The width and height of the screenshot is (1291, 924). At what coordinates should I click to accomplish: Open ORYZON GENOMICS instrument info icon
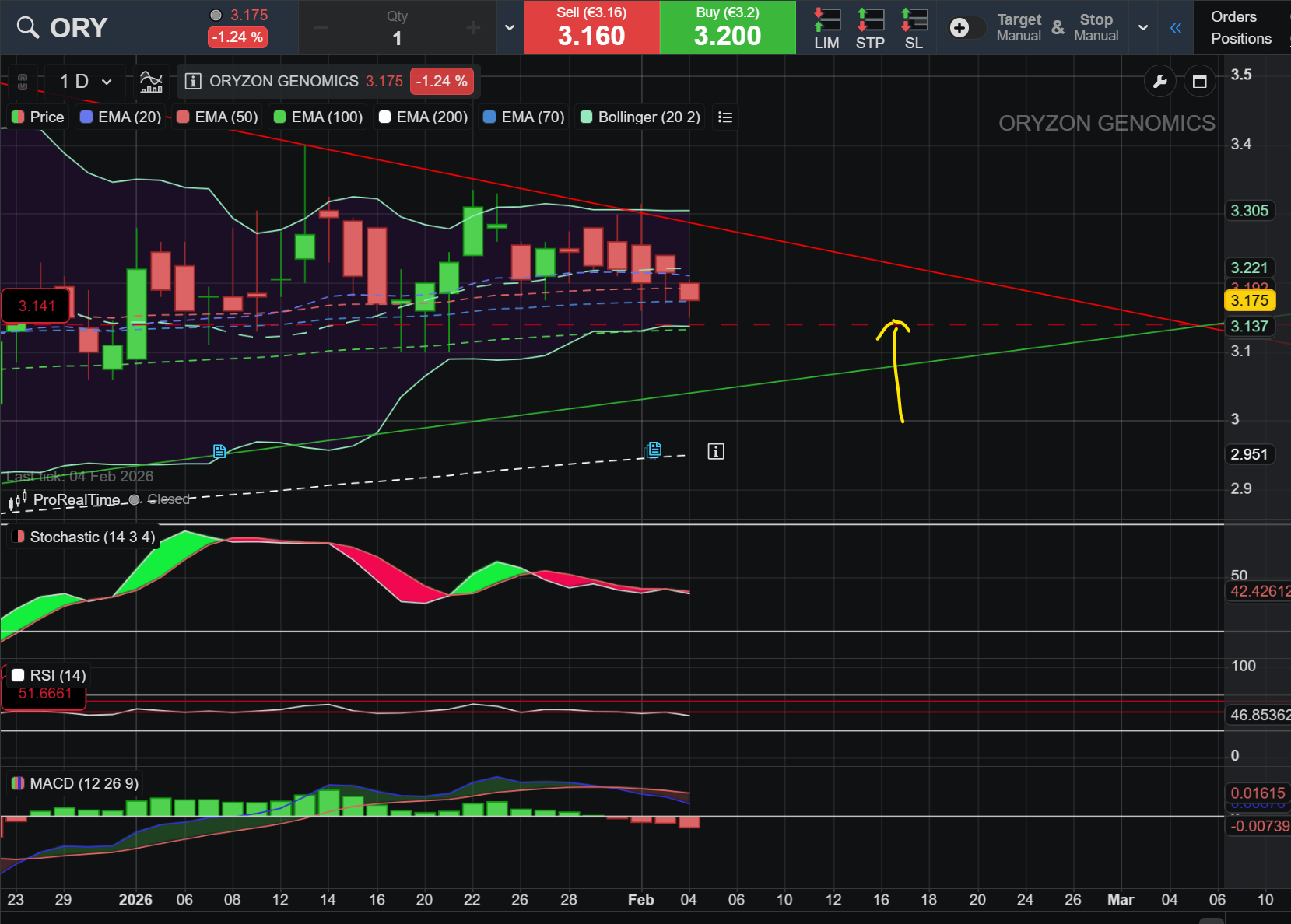click(x=193, y=81)
